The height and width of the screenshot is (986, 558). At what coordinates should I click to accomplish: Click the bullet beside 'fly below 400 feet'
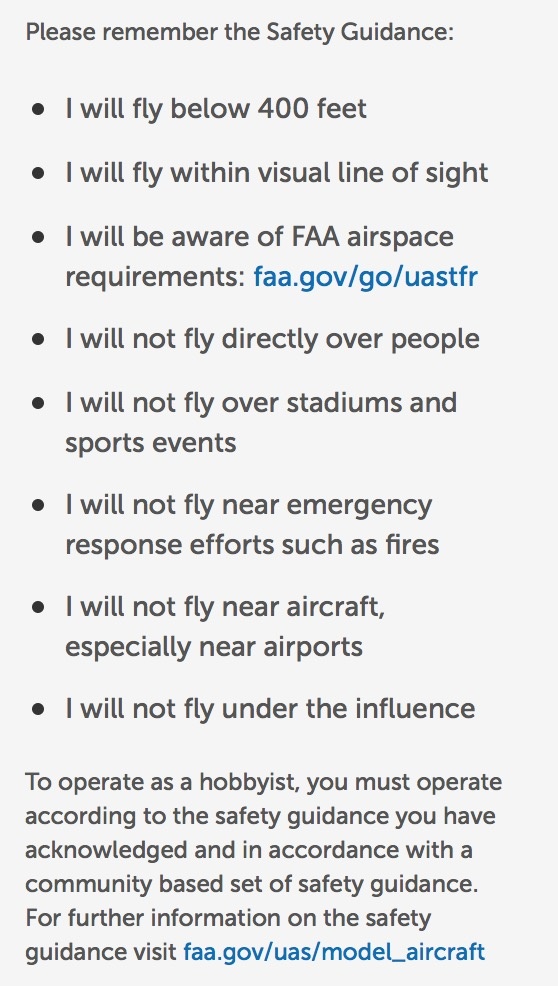point(39,109)
